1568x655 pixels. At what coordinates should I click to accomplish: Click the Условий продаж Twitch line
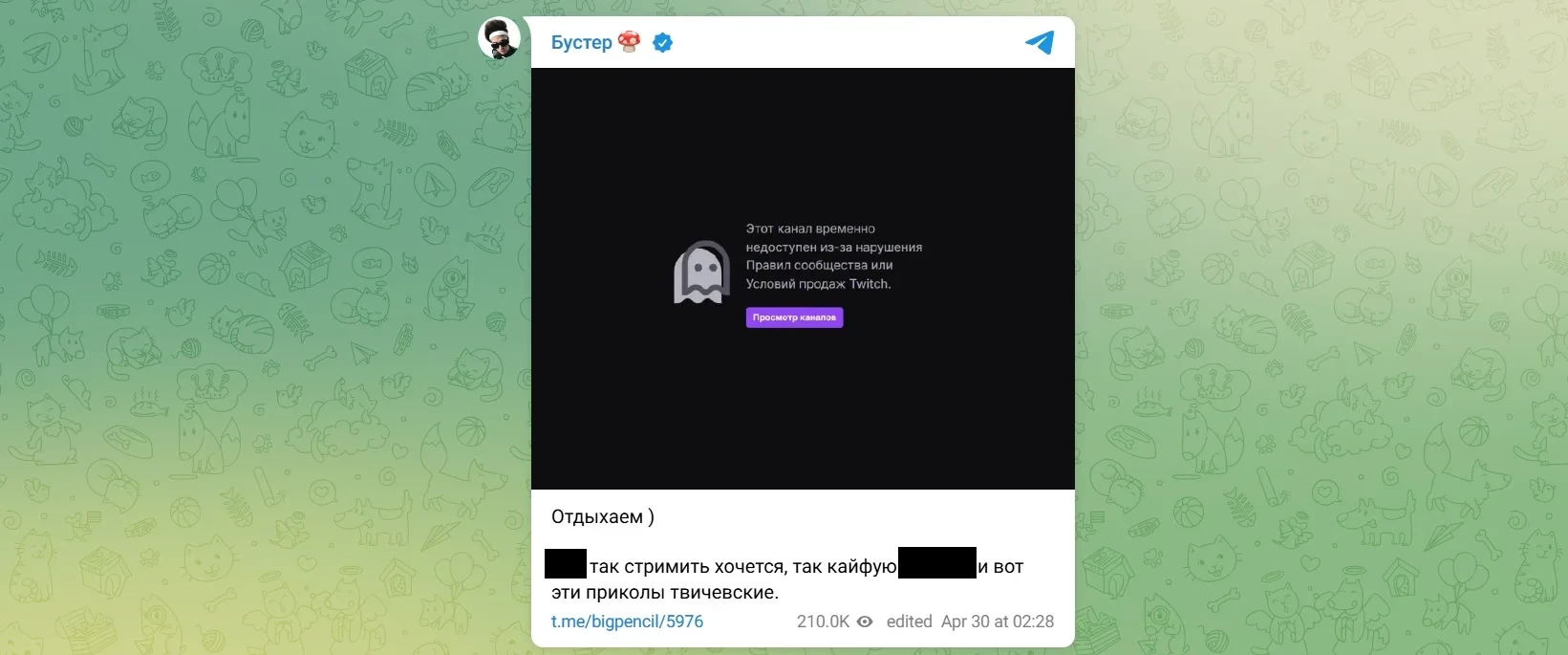(x=818, y=284)
